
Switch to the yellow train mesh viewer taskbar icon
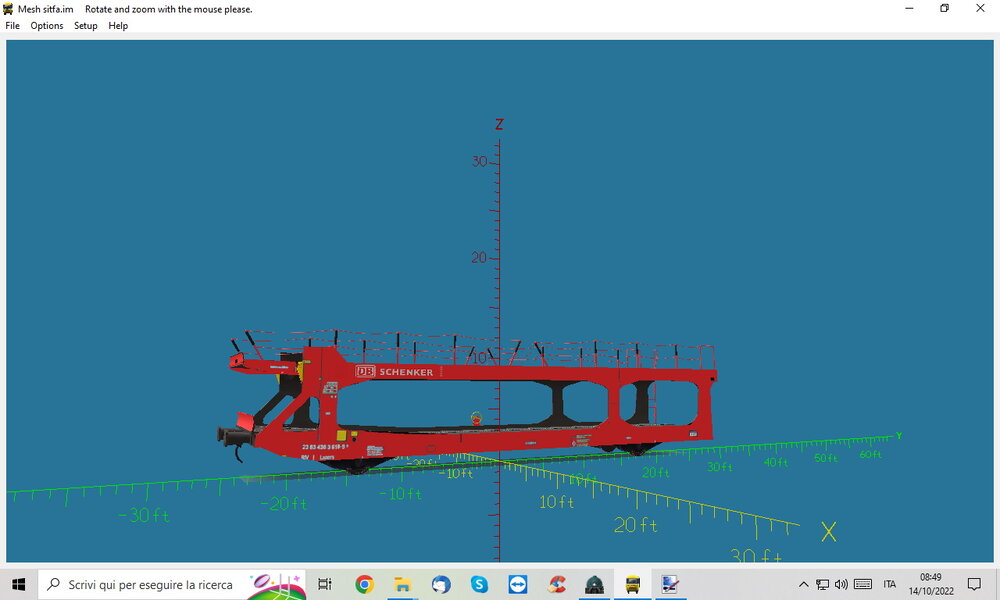coord(633,584)
